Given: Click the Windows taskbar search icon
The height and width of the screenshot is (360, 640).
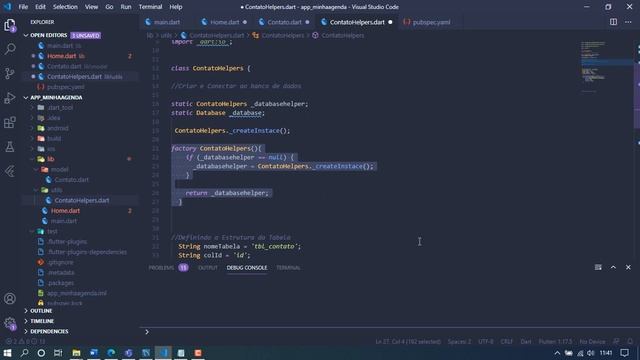Looking at the screenshot, I should [x=24, y=353].
